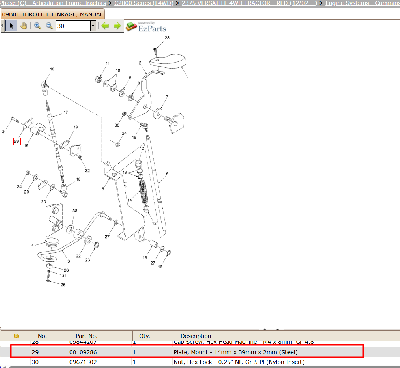
Task: Click the Nut description in row 30
Action: click(x=239, y=362)
